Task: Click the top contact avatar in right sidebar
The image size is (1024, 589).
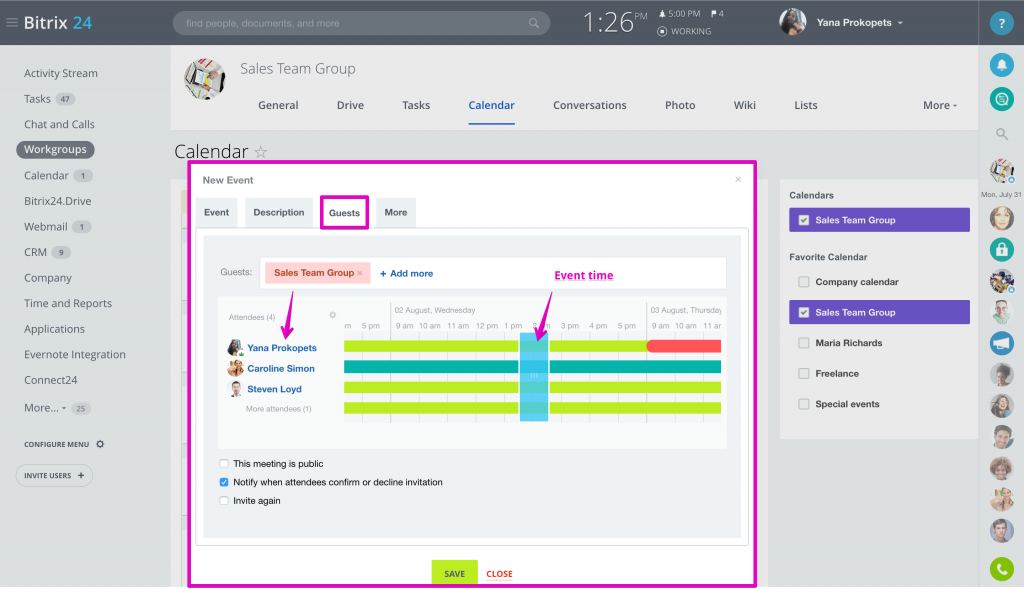Action: (1001, 171)
